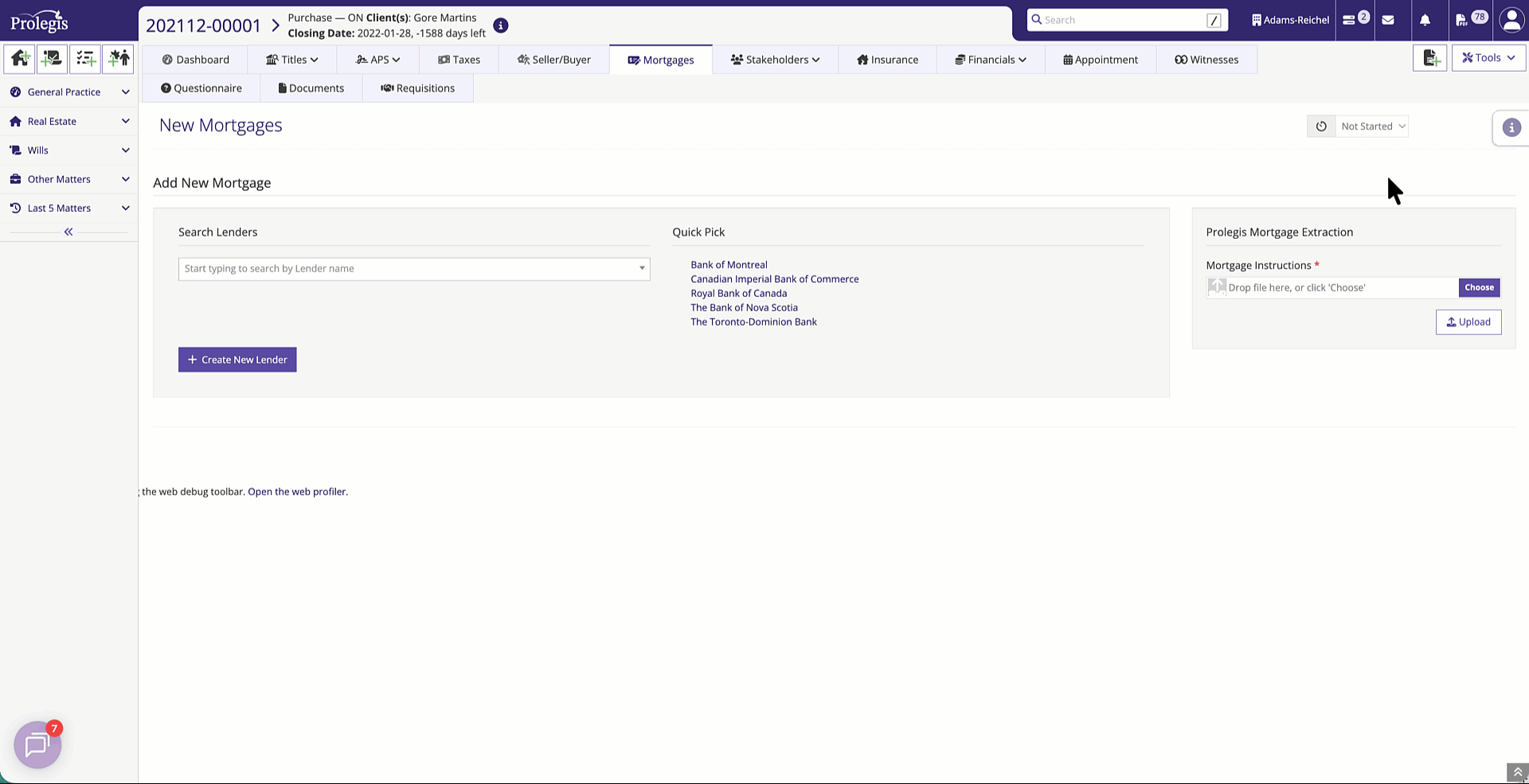Image resolution: width=1529 pixels, height=784 pixels.
Task: Click the file drop icon in Mortgage Instructions
Action: (1217, 287)
